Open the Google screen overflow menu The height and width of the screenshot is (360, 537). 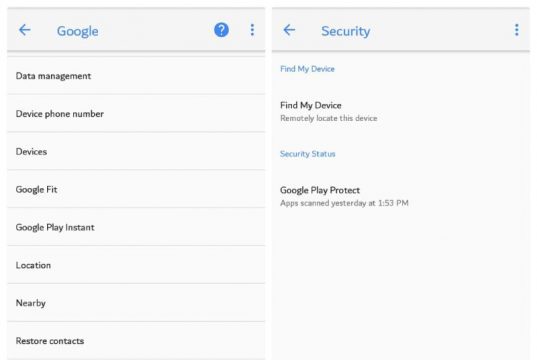click(x=252, y=30)
